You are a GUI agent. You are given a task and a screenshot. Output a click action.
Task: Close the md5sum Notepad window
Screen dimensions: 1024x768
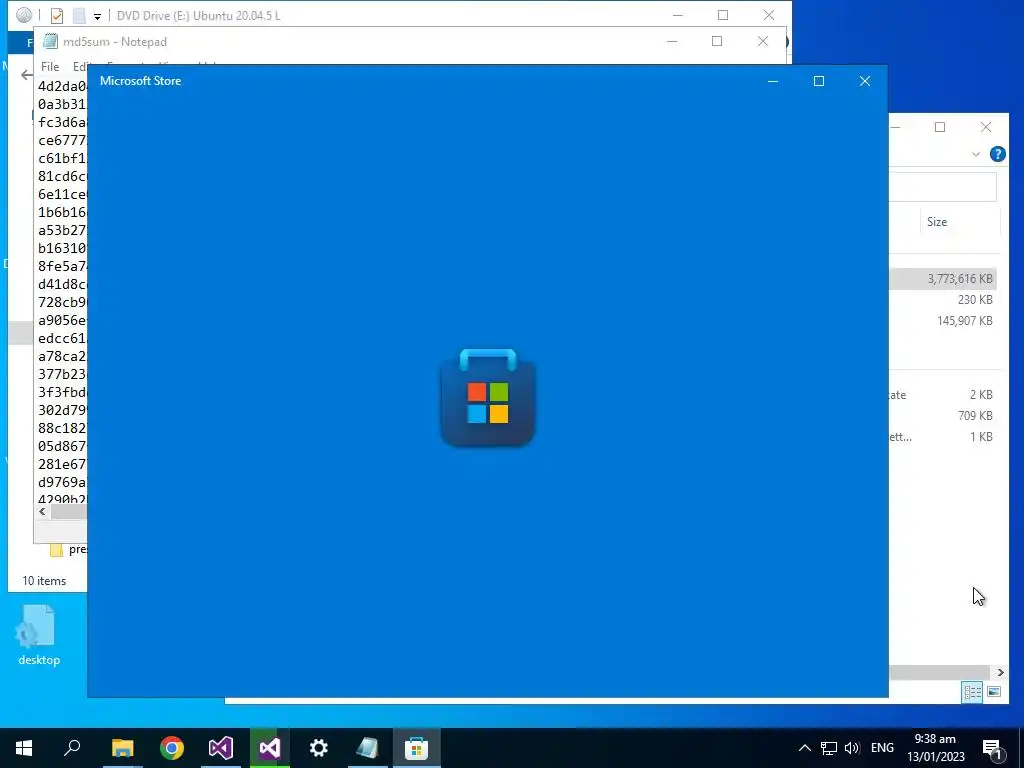point(763,41)
